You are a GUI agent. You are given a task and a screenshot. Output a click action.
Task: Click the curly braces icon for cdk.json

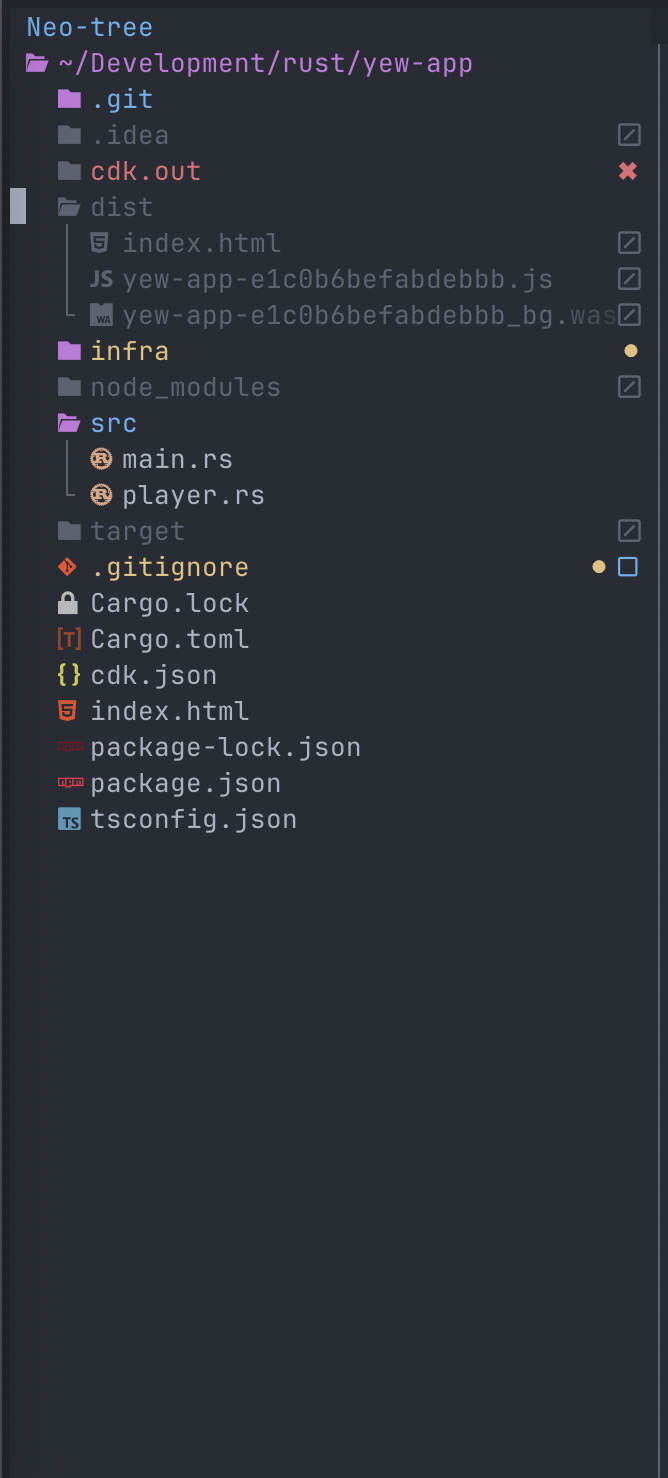pyautogui.click(x=68, y=675)
